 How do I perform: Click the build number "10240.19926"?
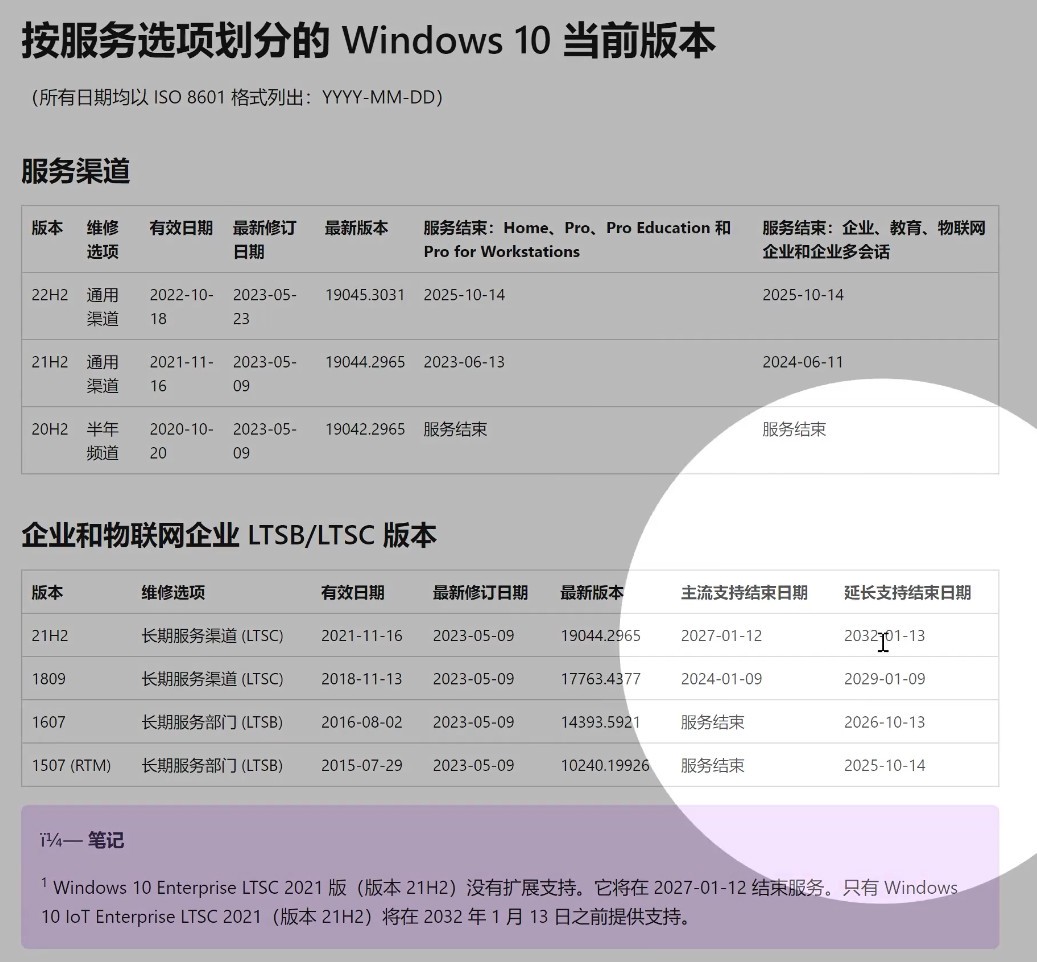click(605, 766)
